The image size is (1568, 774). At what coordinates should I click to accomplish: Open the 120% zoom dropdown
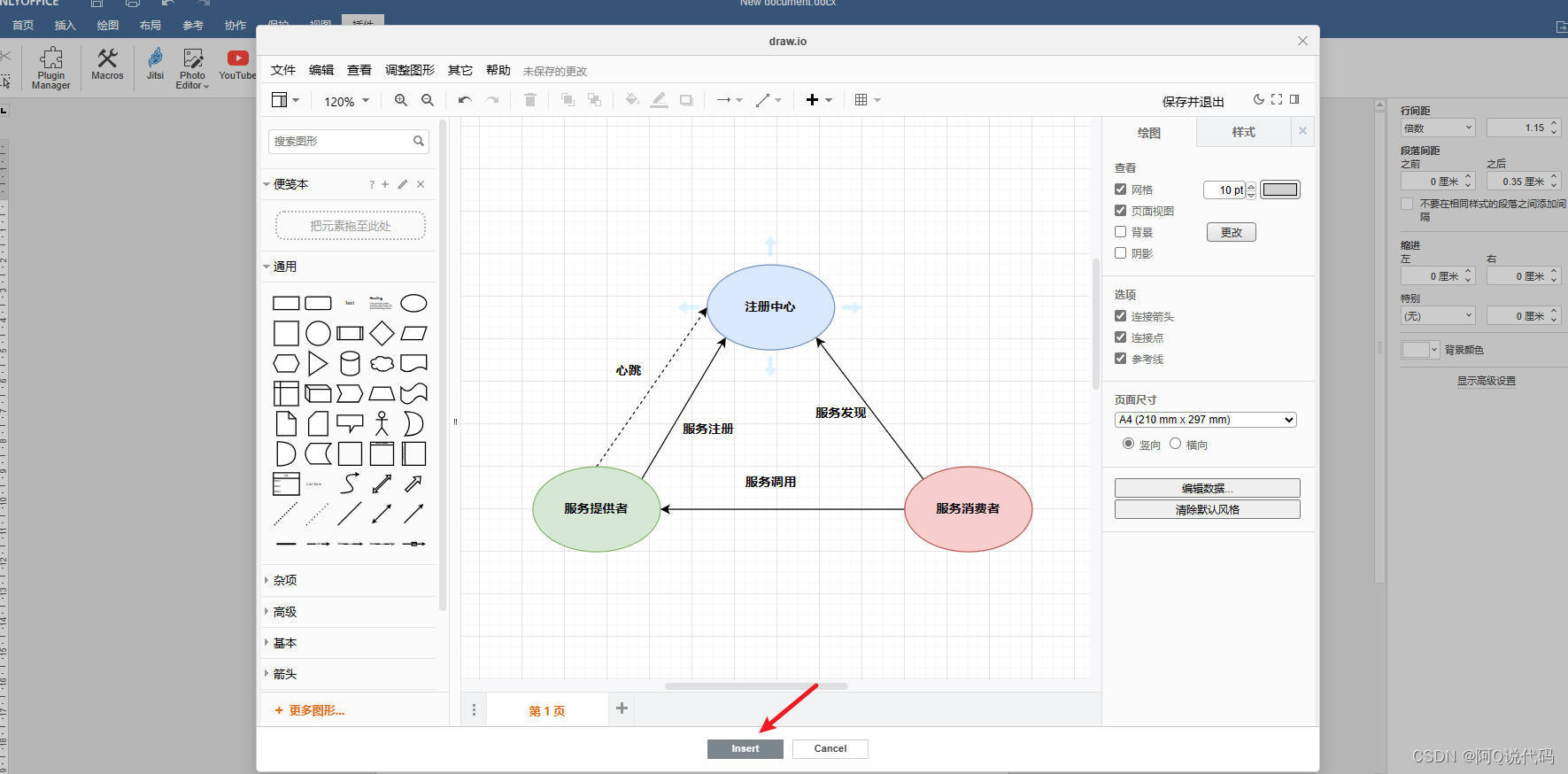[346, 101]
